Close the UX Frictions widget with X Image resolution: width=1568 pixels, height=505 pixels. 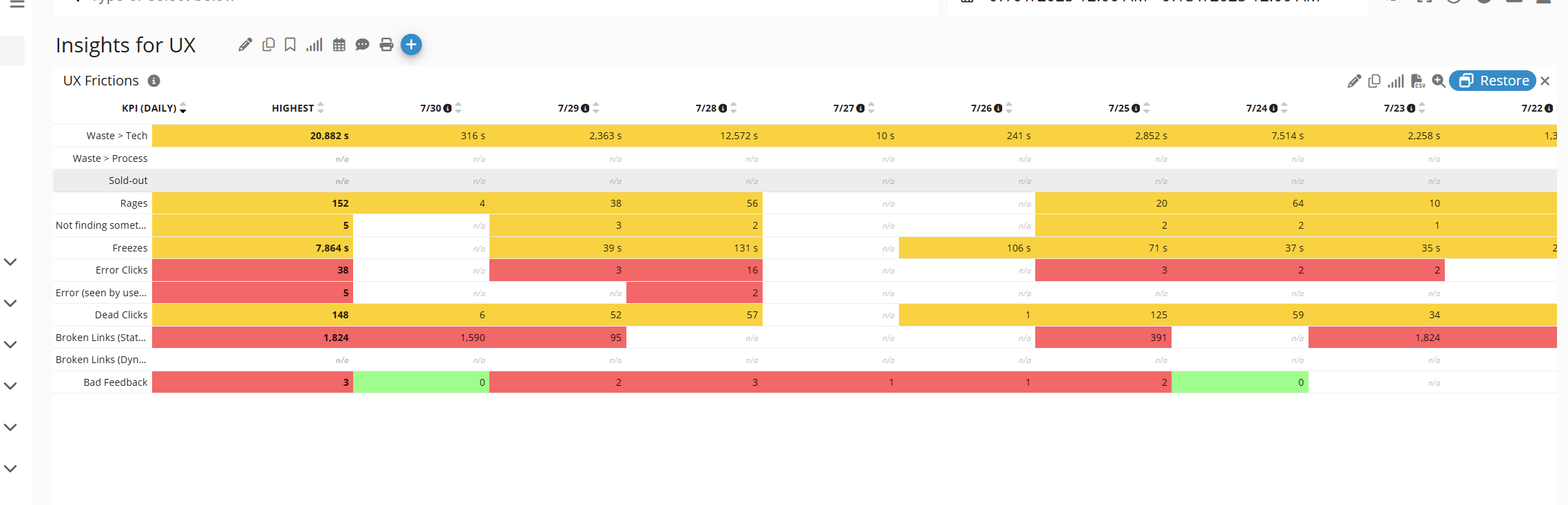coord(1545,81)
